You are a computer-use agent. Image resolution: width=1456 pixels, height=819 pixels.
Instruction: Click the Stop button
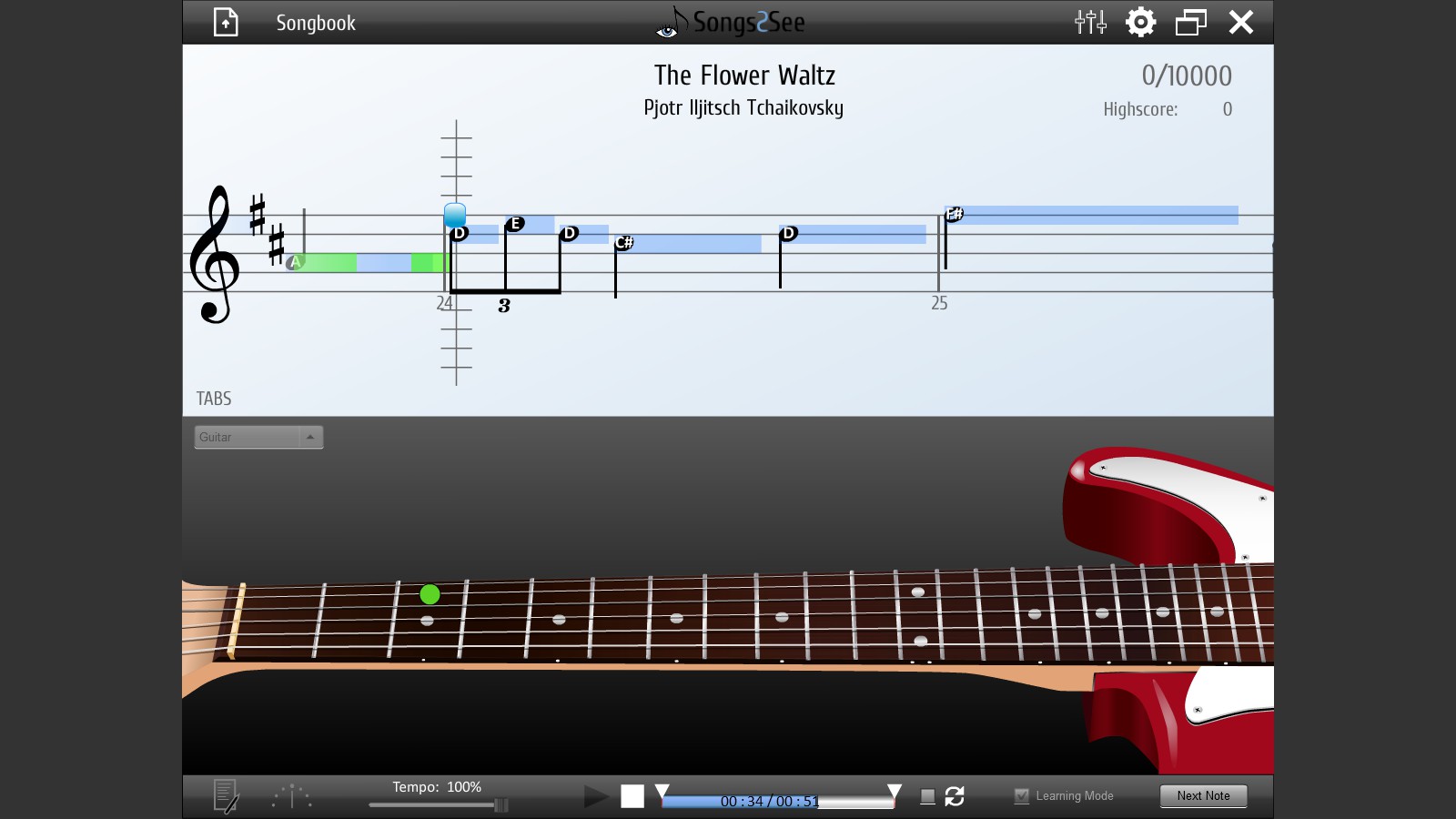(632, 796)
